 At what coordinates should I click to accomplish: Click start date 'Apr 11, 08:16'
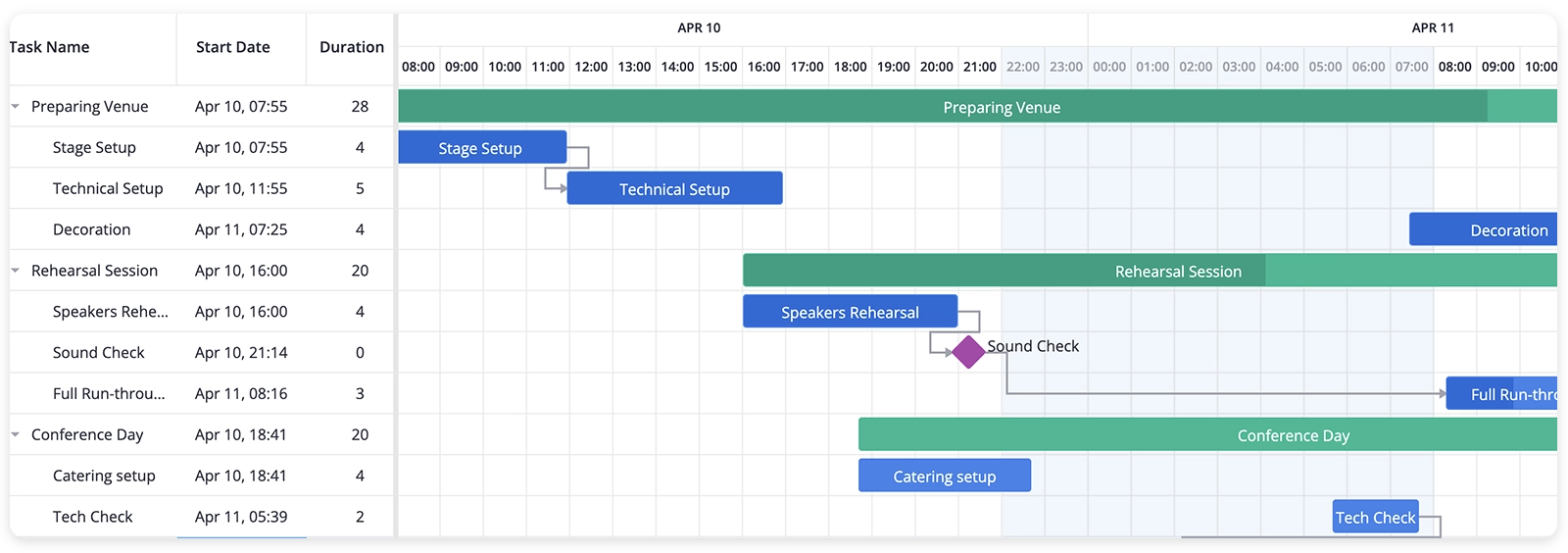[241, 394]
